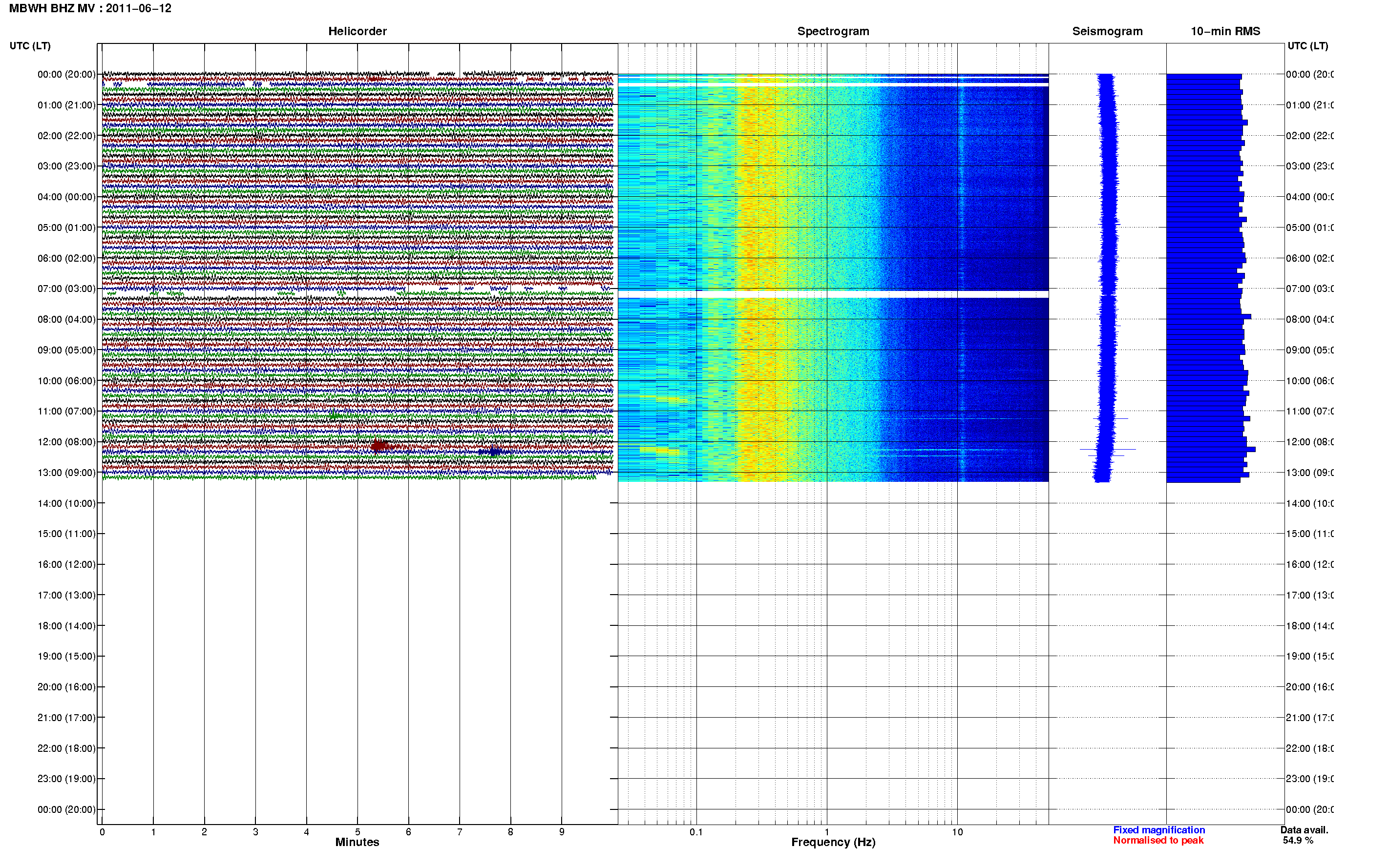Click the left 03:00 (23:00) time label

(x=66, y=166)
